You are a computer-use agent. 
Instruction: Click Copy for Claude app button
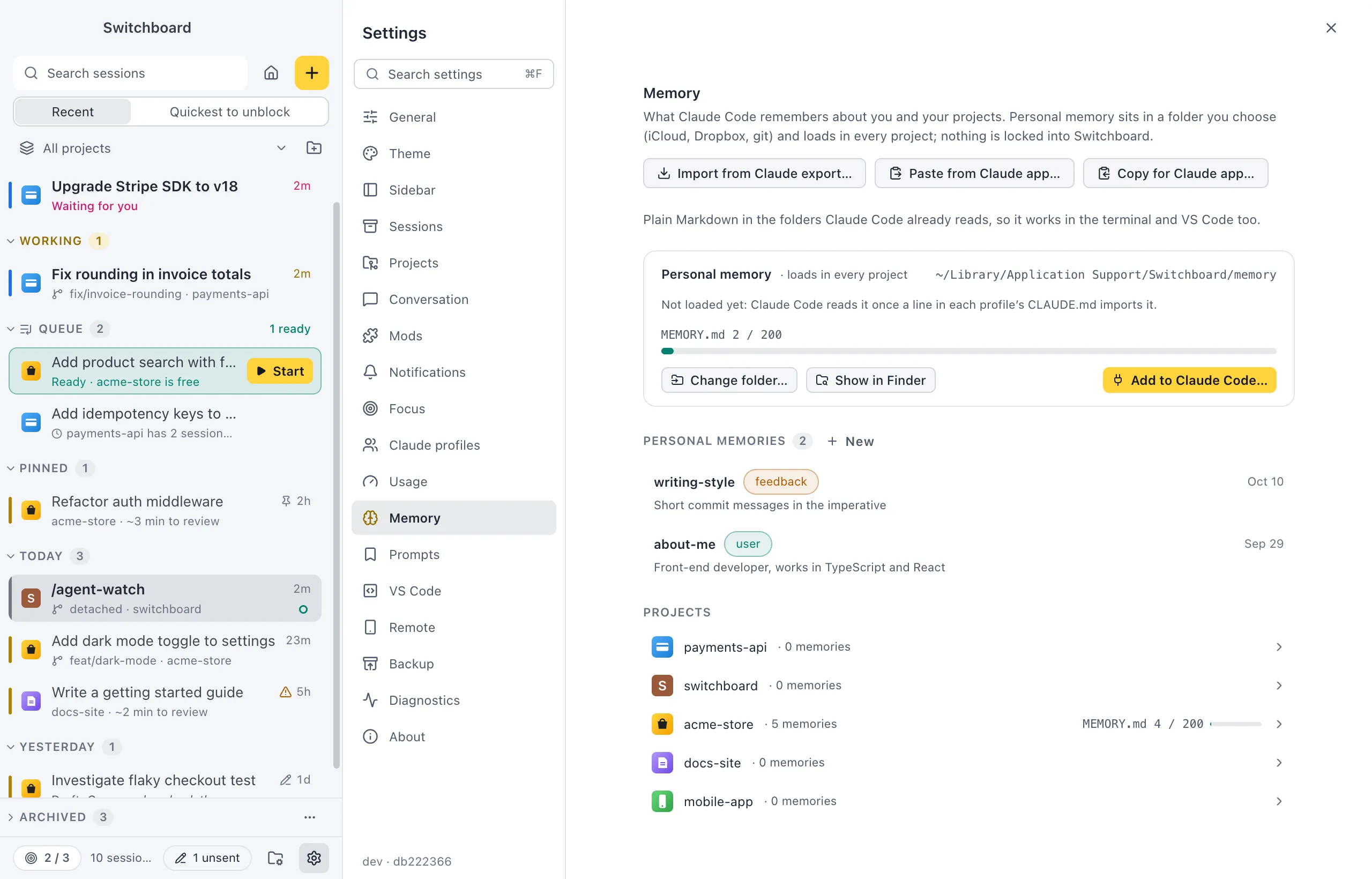(x=1175, y=173)
